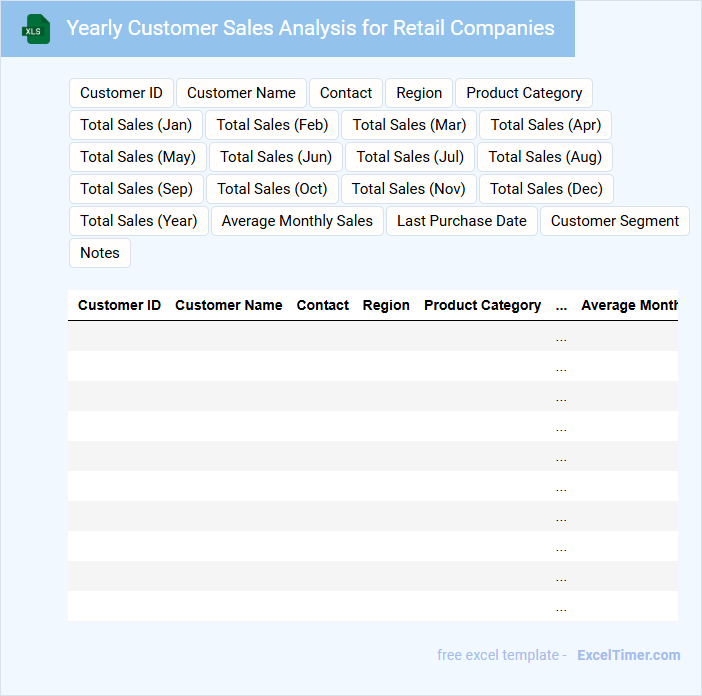This screenshot has width=702, height=696.
Task: Click the Notes tag
Action: click(x=99, y=253)
